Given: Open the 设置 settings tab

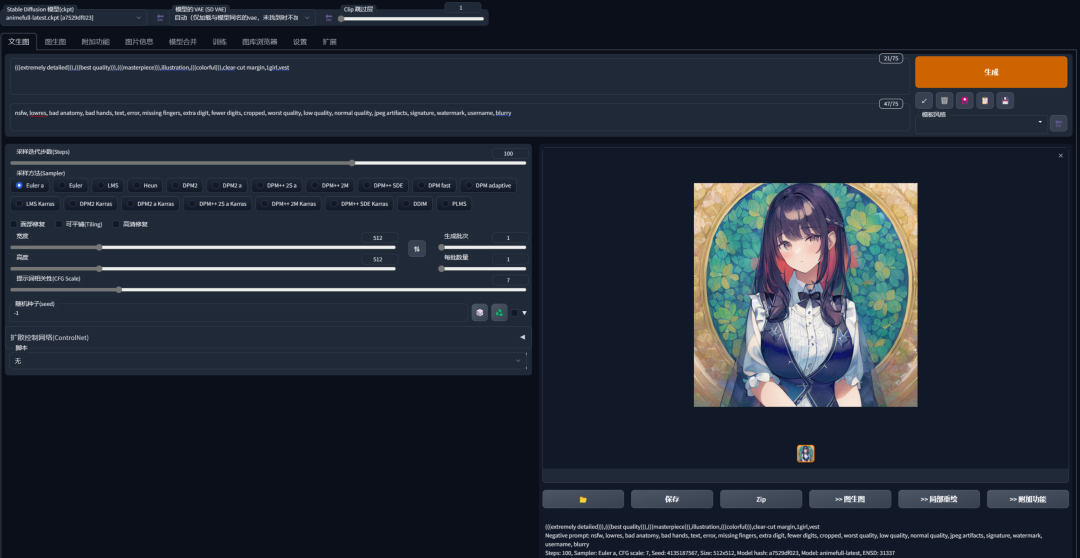Looking at the screenshot, I should pos(300,41).
